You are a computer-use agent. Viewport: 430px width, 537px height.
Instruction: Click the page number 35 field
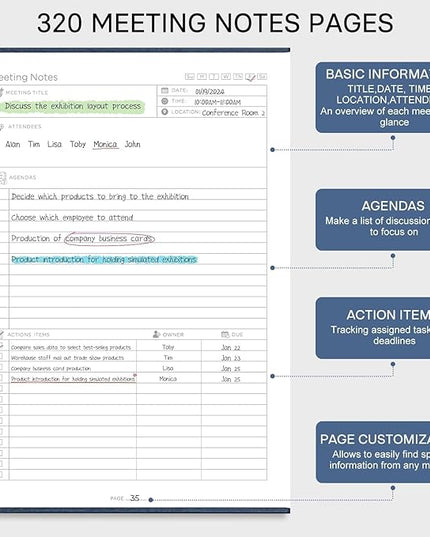(x=135, y=498)
